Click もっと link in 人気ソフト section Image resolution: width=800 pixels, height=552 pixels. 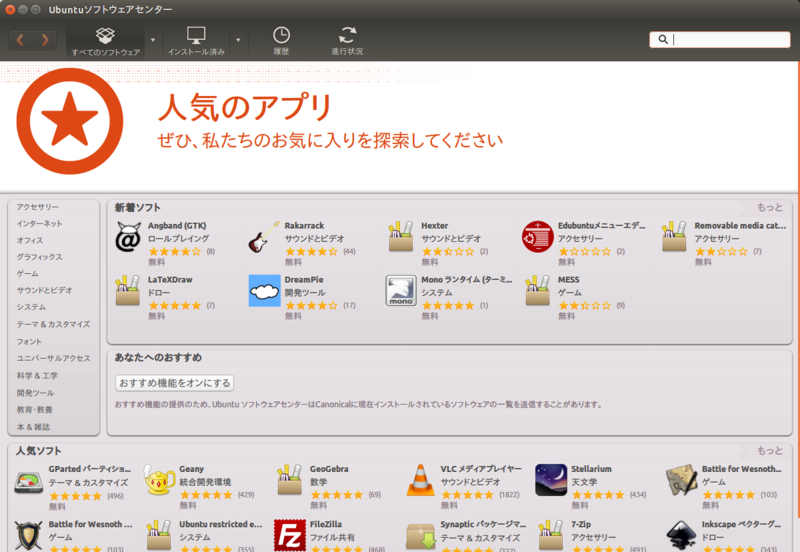[x=769, y=450]
